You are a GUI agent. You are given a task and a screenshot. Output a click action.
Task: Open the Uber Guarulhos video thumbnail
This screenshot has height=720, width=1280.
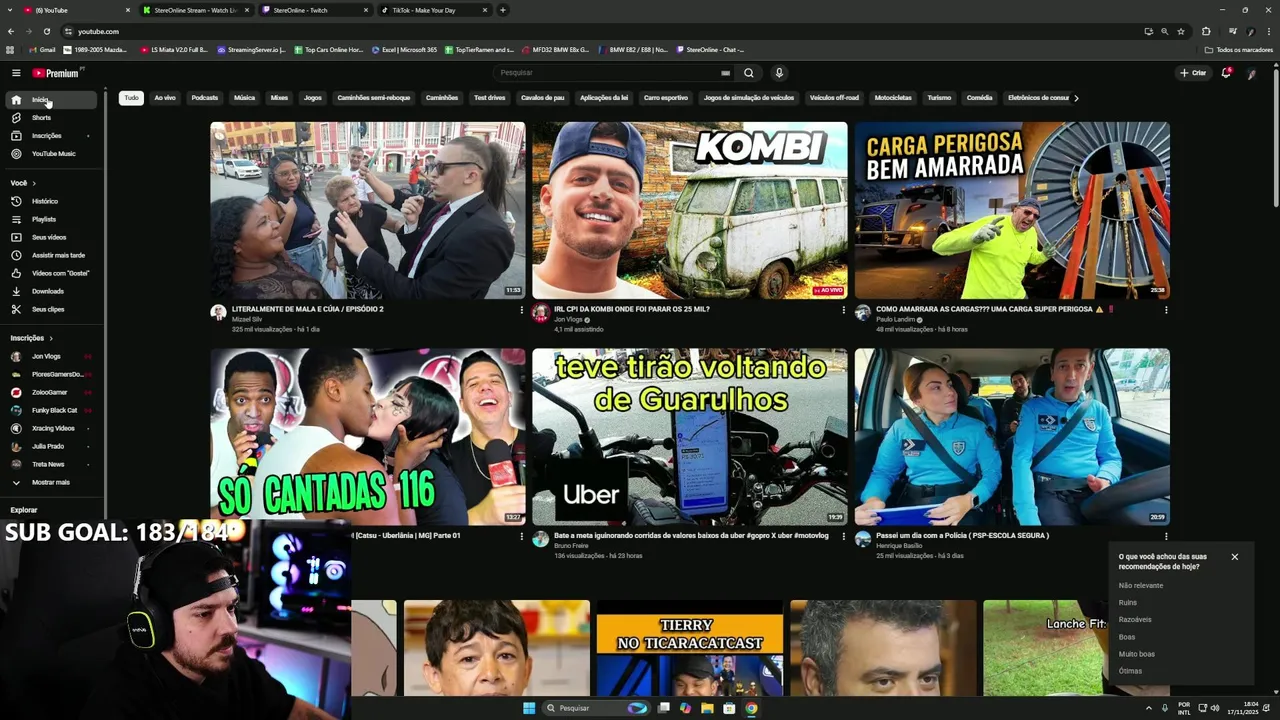689,437
